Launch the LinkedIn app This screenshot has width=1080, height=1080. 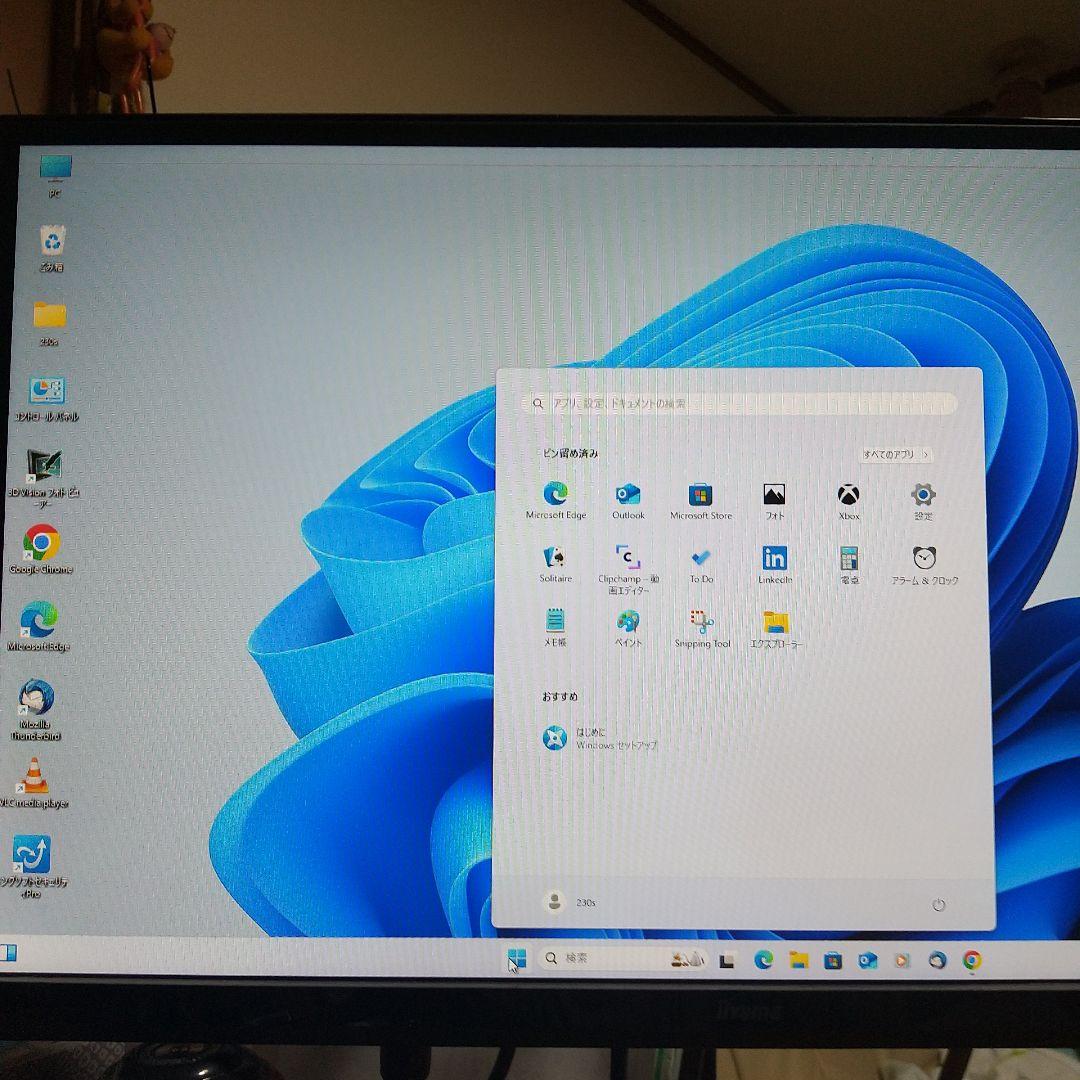click(x=774, y=558)
